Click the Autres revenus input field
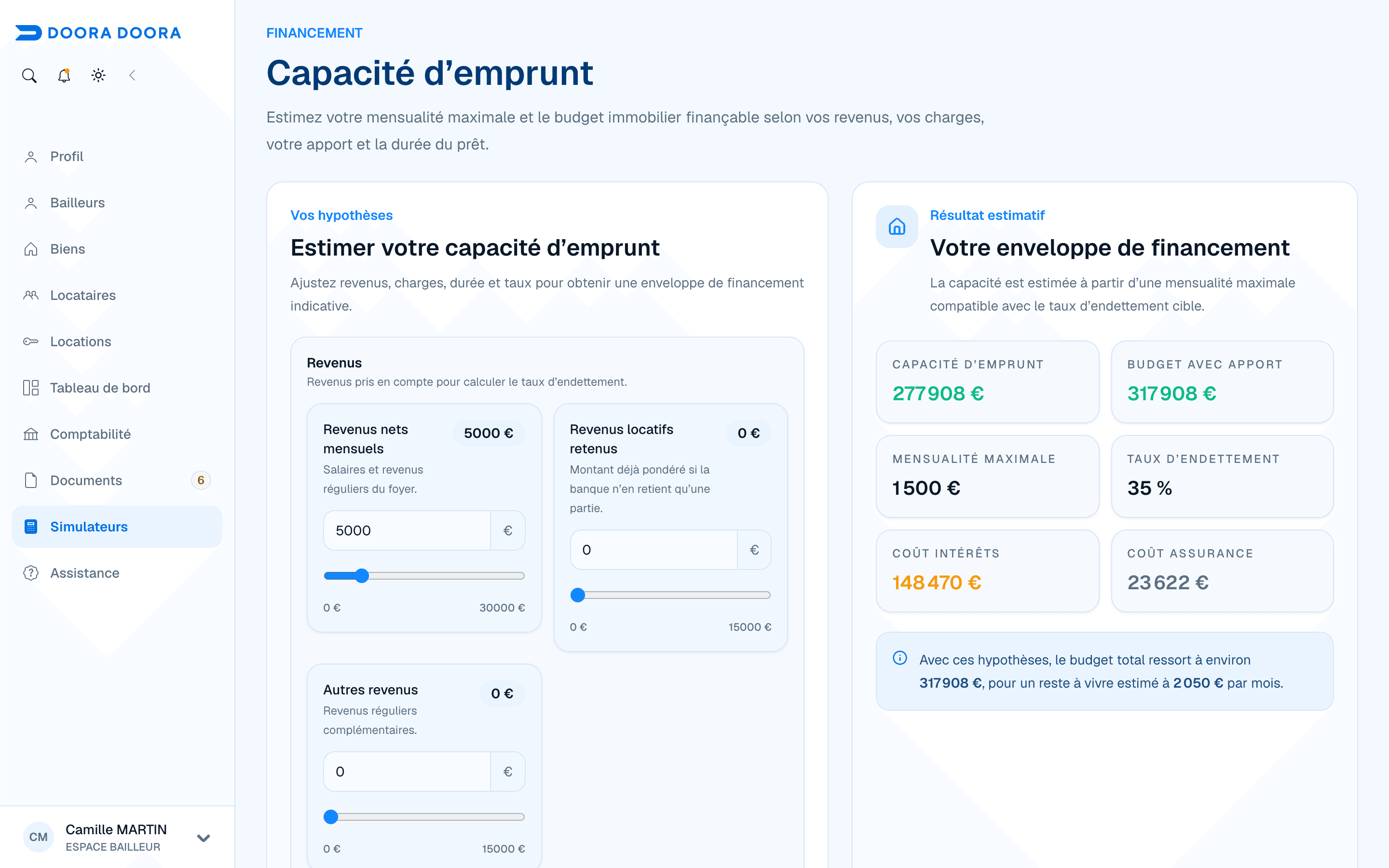Image resolution: width=1389 pixels, height=868 pixels. pos(407,772)
